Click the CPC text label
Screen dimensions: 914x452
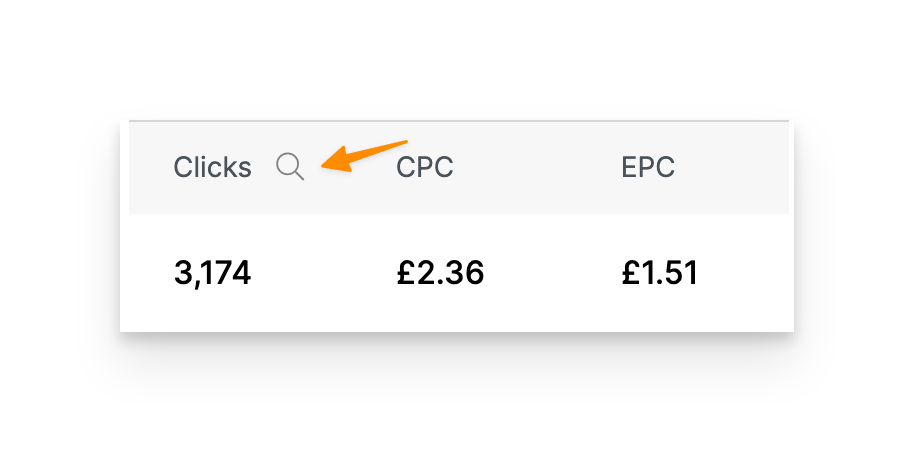pyautogui.click(x=425, y=167)
